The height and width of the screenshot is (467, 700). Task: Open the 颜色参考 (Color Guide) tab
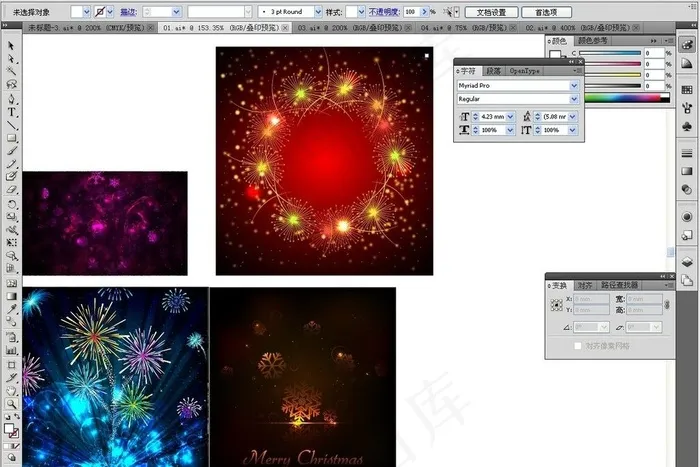(592, 41)
